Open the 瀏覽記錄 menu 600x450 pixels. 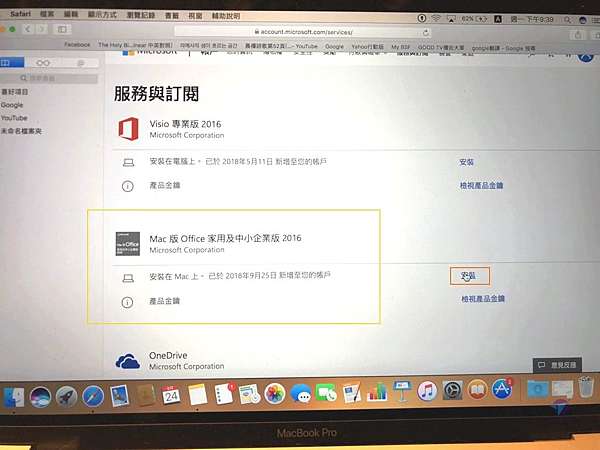coord(140,15)
